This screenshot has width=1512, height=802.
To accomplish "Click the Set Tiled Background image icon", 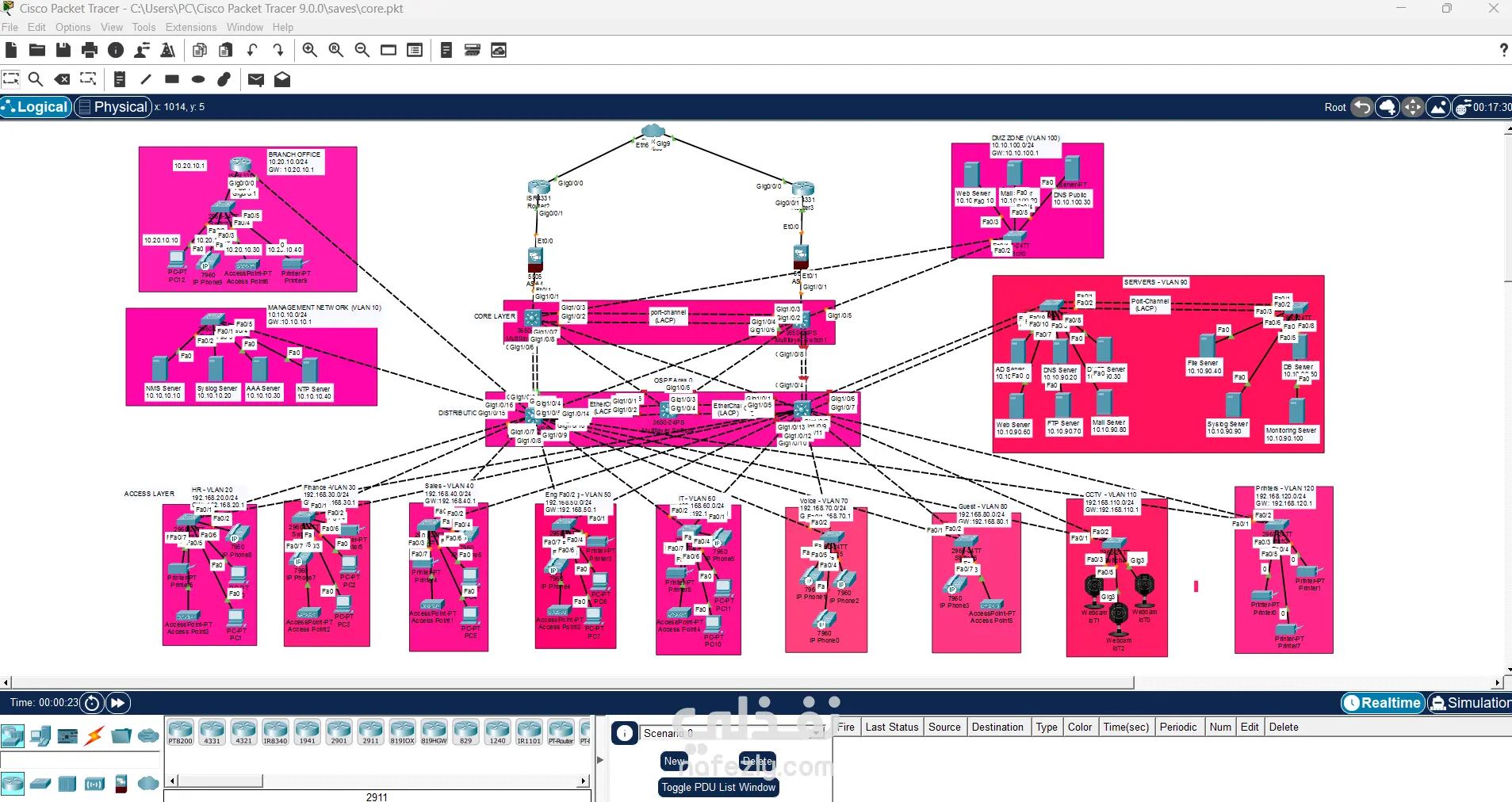I will [1438, 107].
